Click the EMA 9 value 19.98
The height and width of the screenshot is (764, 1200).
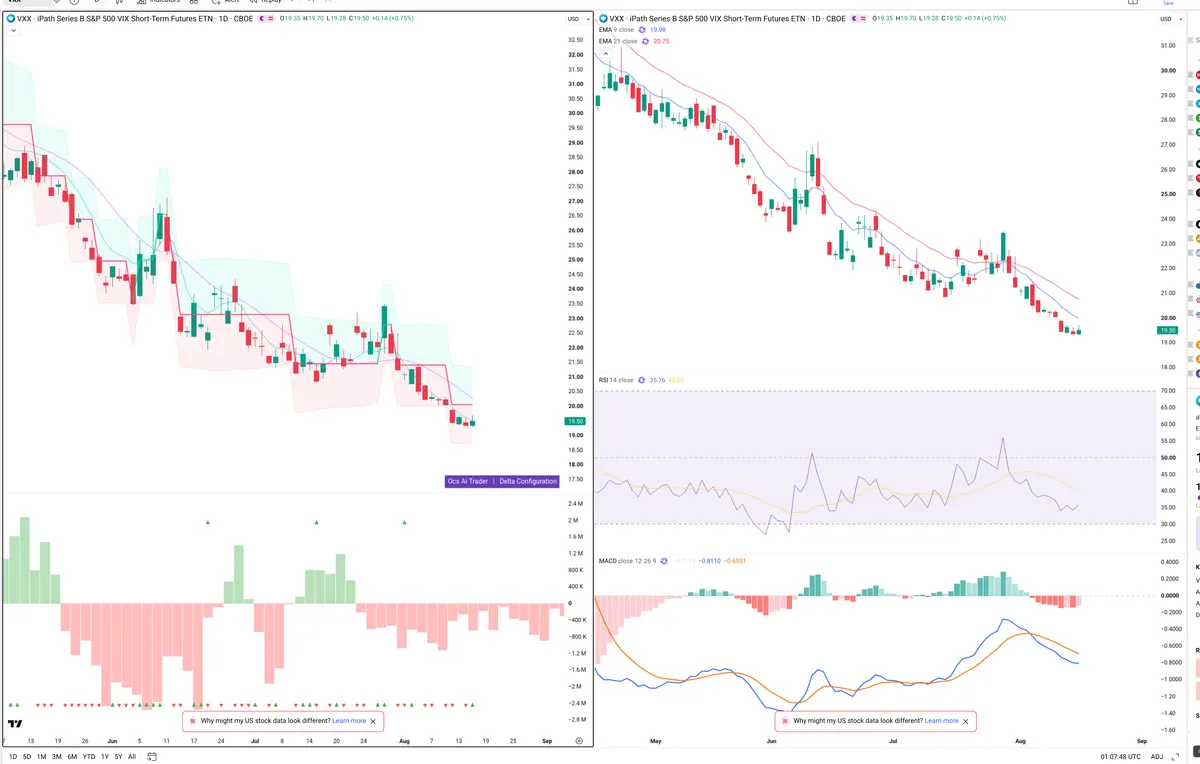point(658,30)
